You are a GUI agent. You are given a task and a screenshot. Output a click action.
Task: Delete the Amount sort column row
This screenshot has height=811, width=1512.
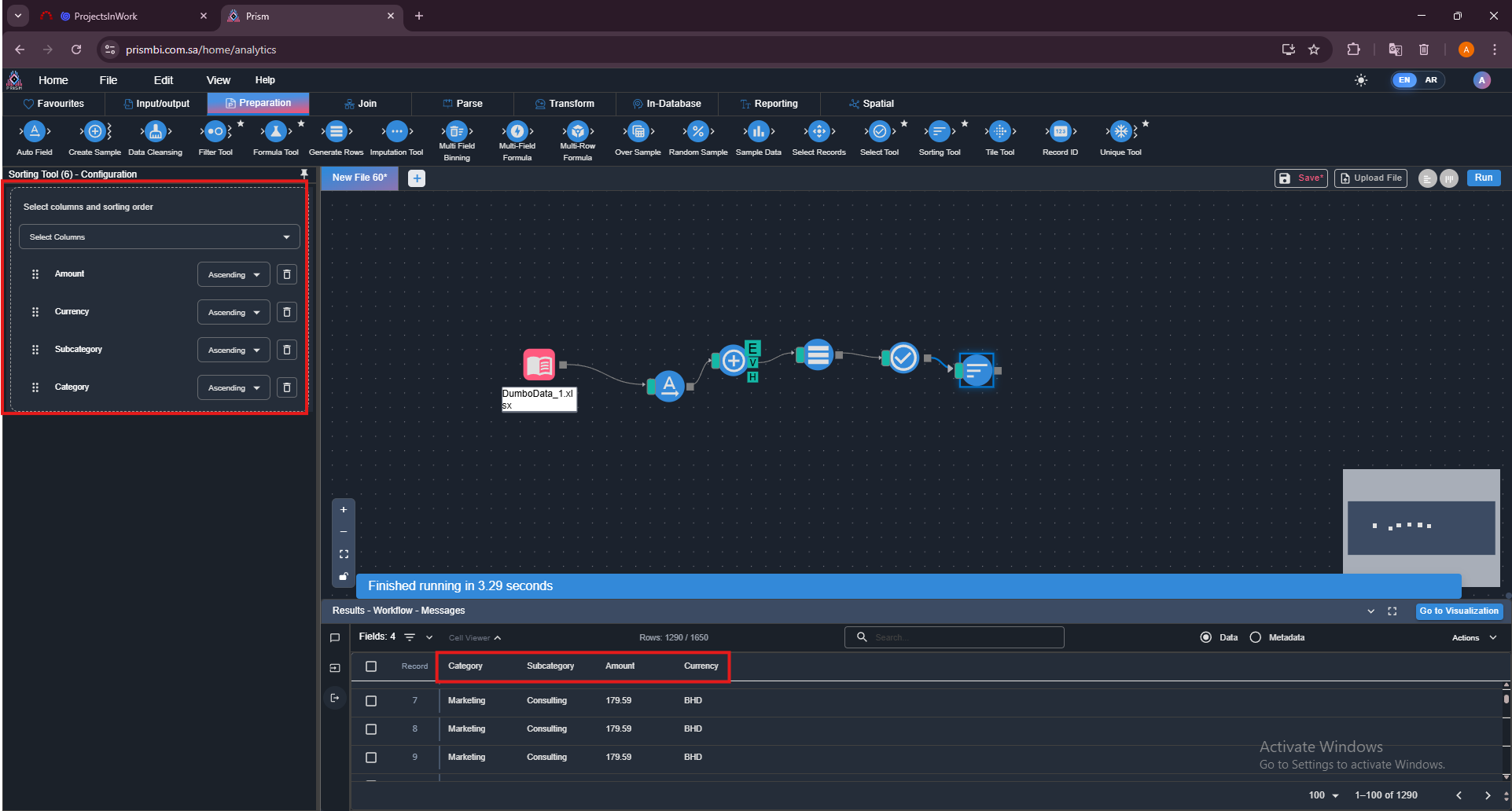(287, 274)
